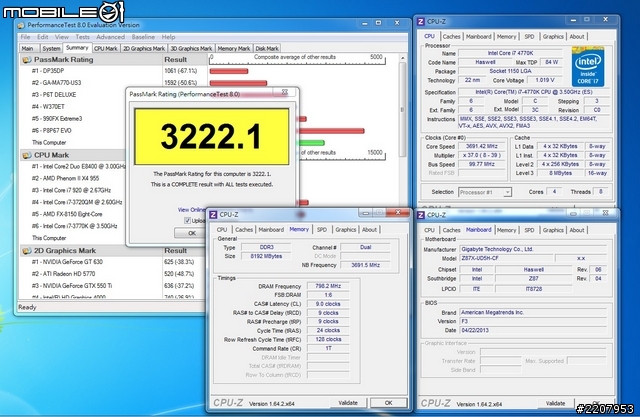Viewport: 640px width, 417px height.
Task: Click the green This Computer result bar
Action: click(x=311, y=143)
